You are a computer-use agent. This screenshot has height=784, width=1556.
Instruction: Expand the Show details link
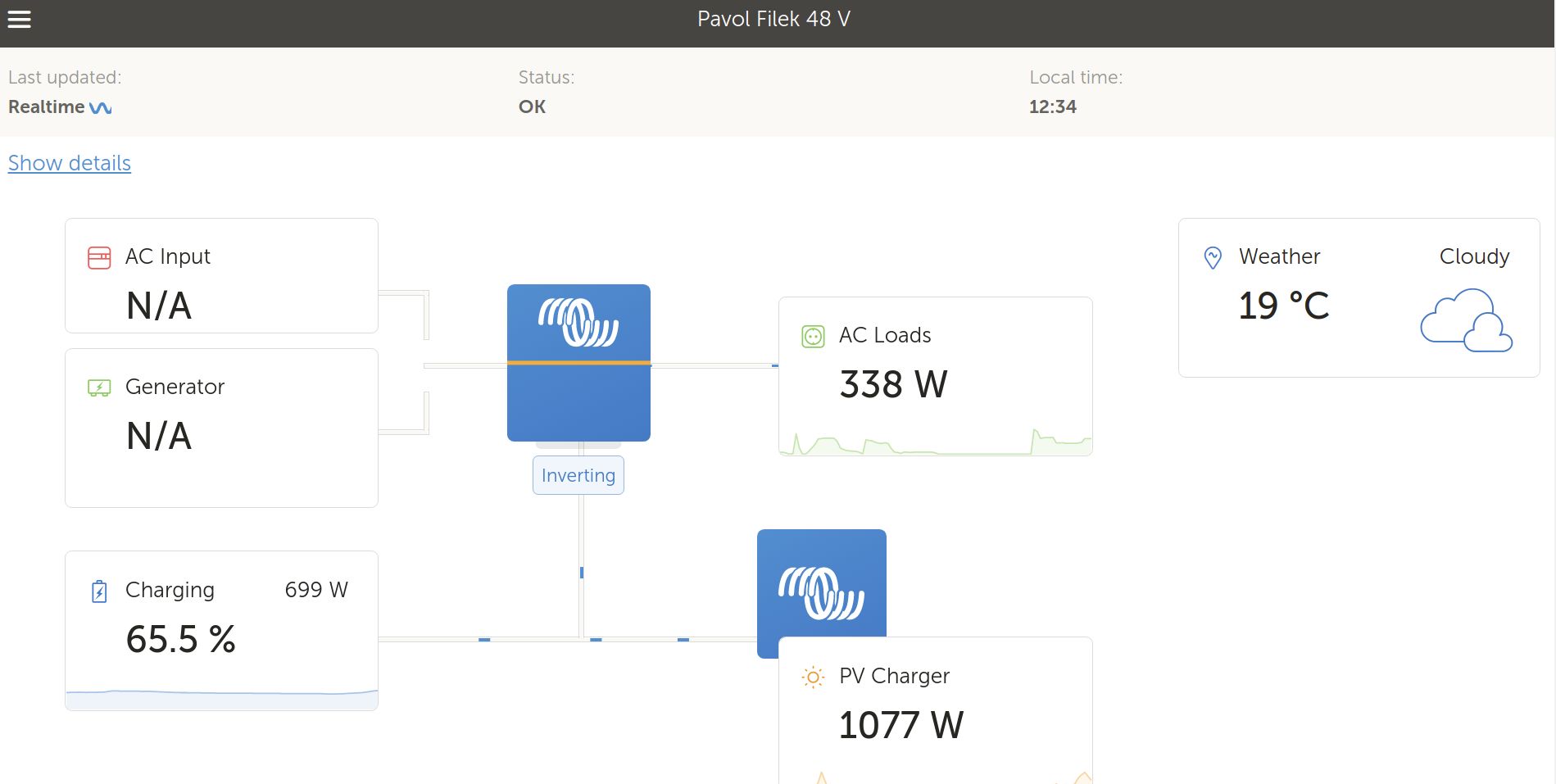pos(70,163)
